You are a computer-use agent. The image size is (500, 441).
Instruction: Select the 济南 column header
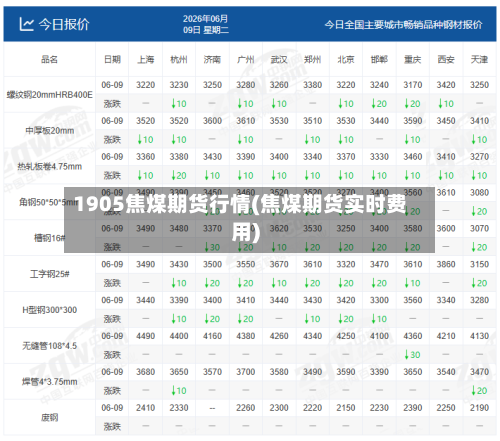pyautogui.click(x=212, y=60)
